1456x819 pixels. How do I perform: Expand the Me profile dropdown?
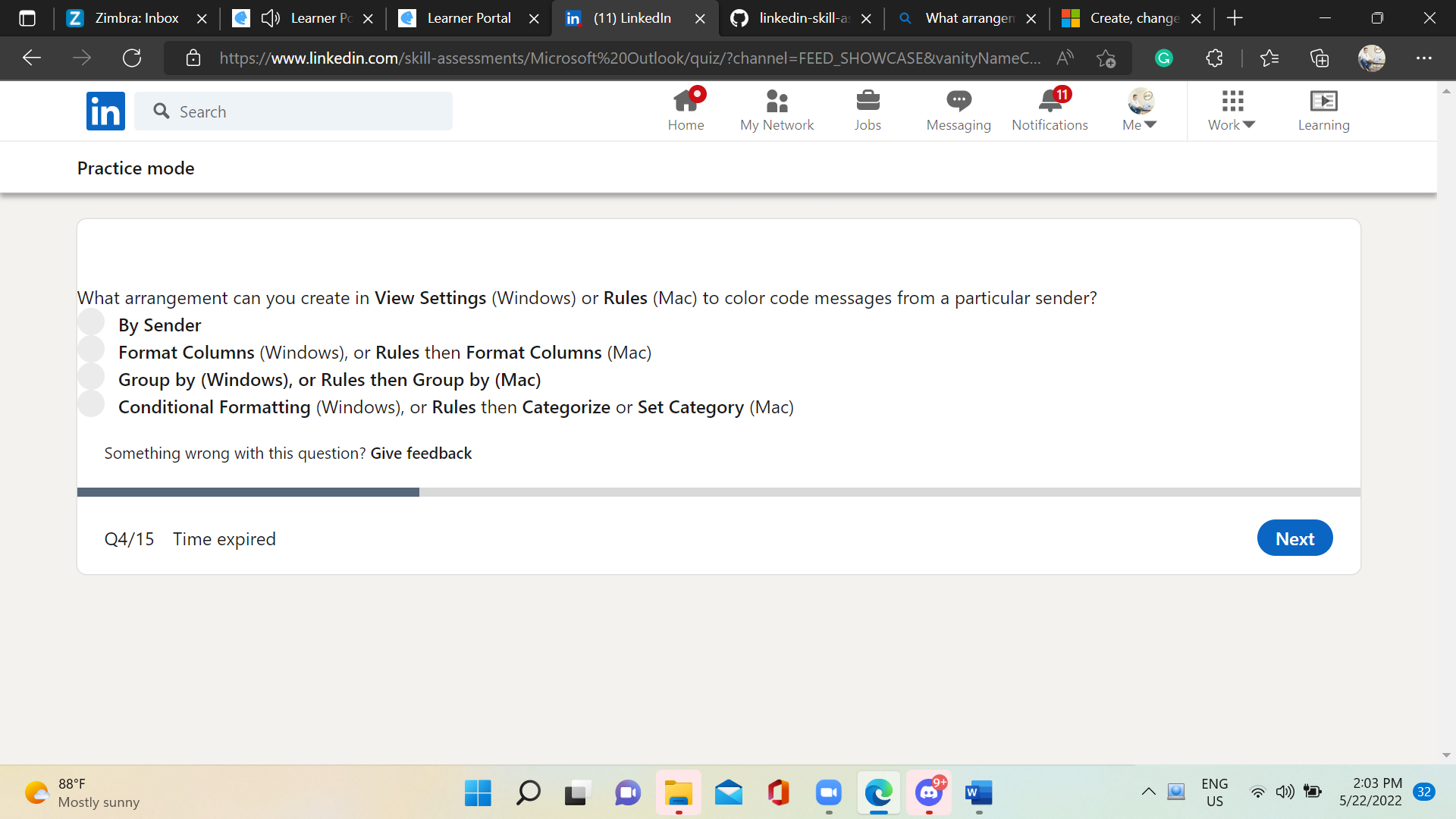coord(1139,110)
